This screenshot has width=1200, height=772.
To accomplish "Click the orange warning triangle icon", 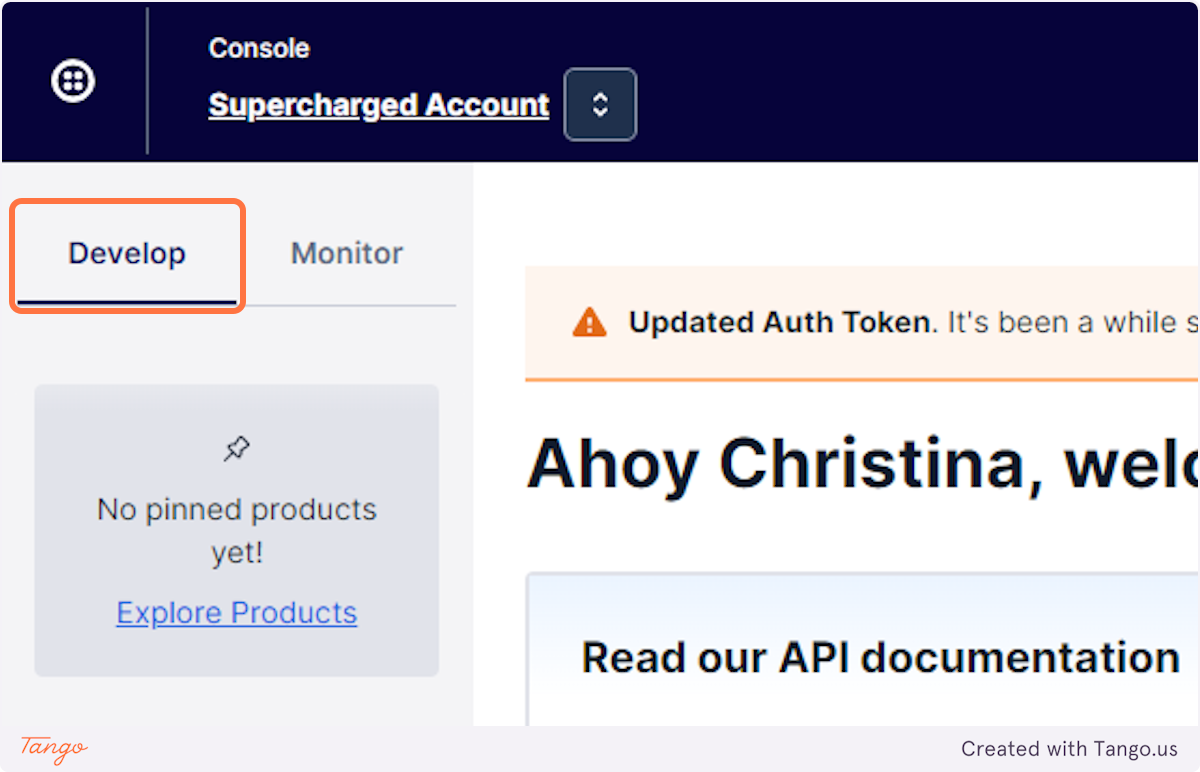I will point(589,322).
